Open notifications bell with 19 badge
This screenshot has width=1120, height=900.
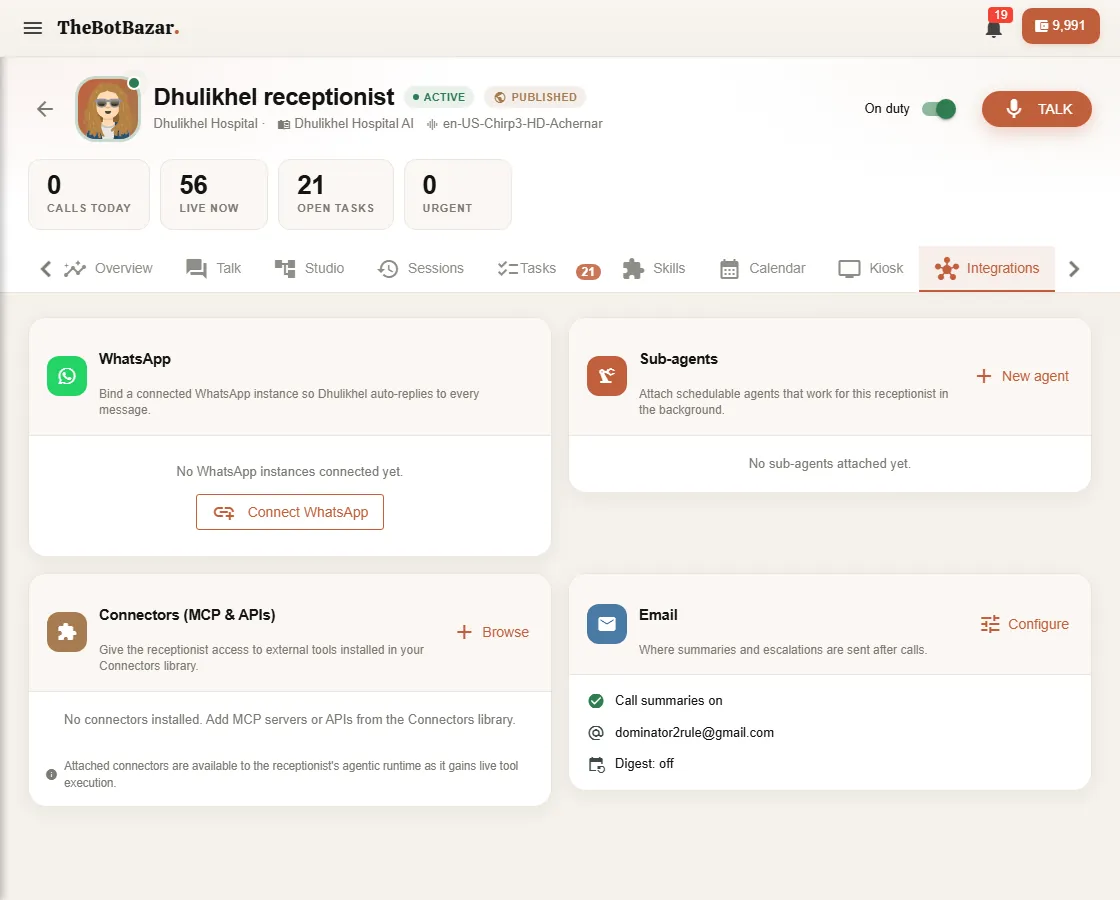pos(994,28)
